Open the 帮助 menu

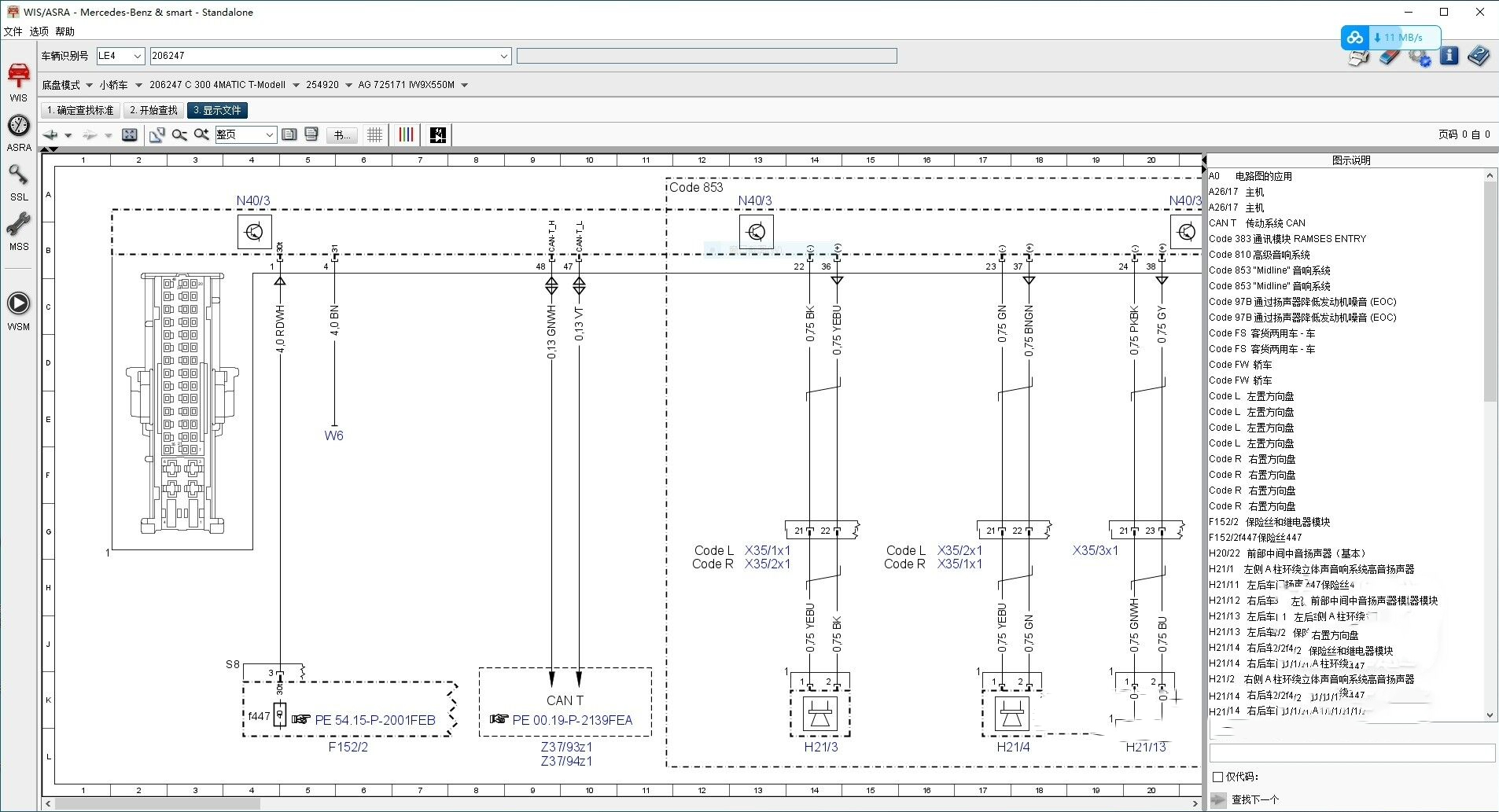click(x=65, y=31)
